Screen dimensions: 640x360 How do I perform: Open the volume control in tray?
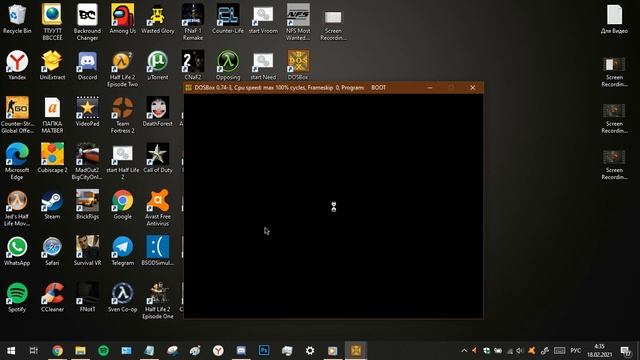pos(520,351)
